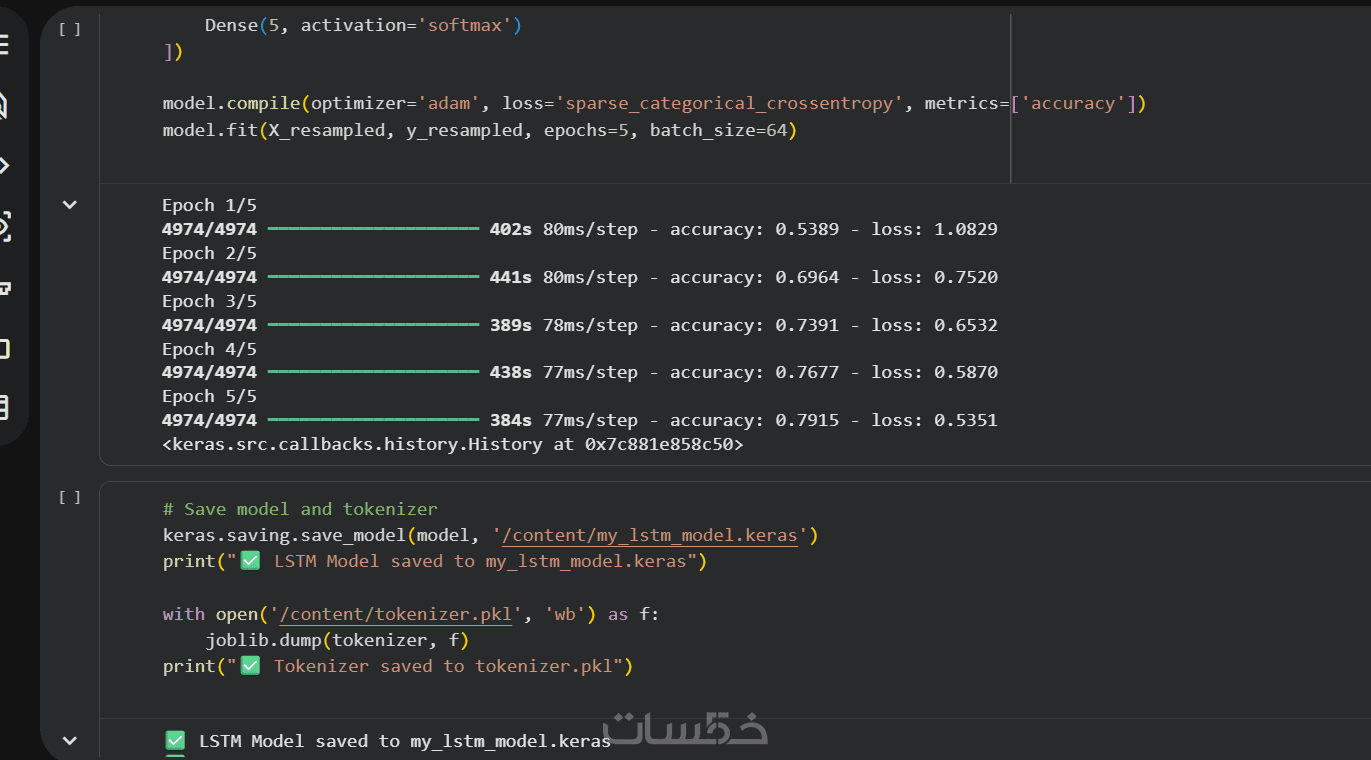This screenshot has width=1371, height=760.
Task: Click the Epoch 1/5 green progress bar
Action: (373, 229)
